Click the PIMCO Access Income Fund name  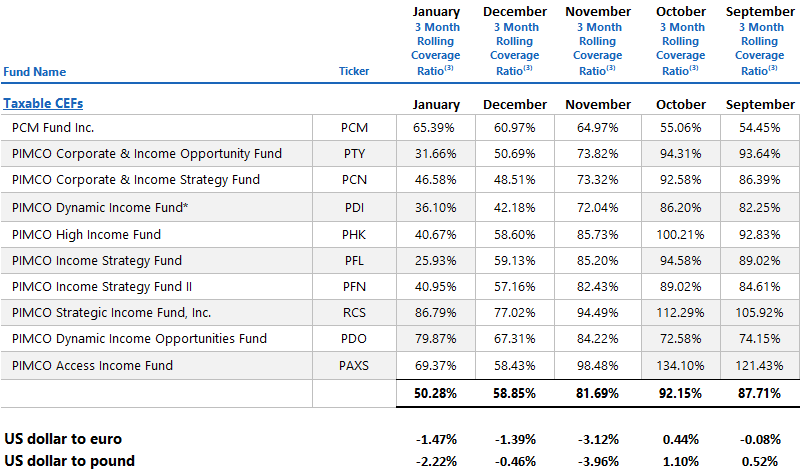pos(92,366)
